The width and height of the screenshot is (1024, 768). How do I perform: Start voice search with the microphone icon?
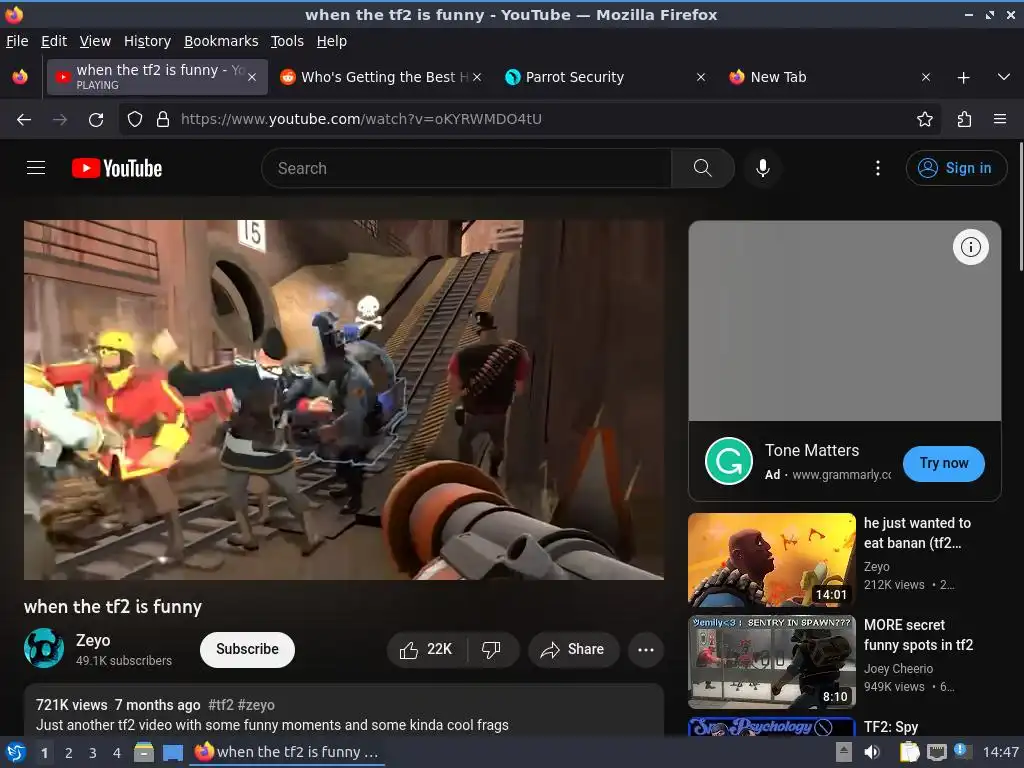(x=762, y=168)
